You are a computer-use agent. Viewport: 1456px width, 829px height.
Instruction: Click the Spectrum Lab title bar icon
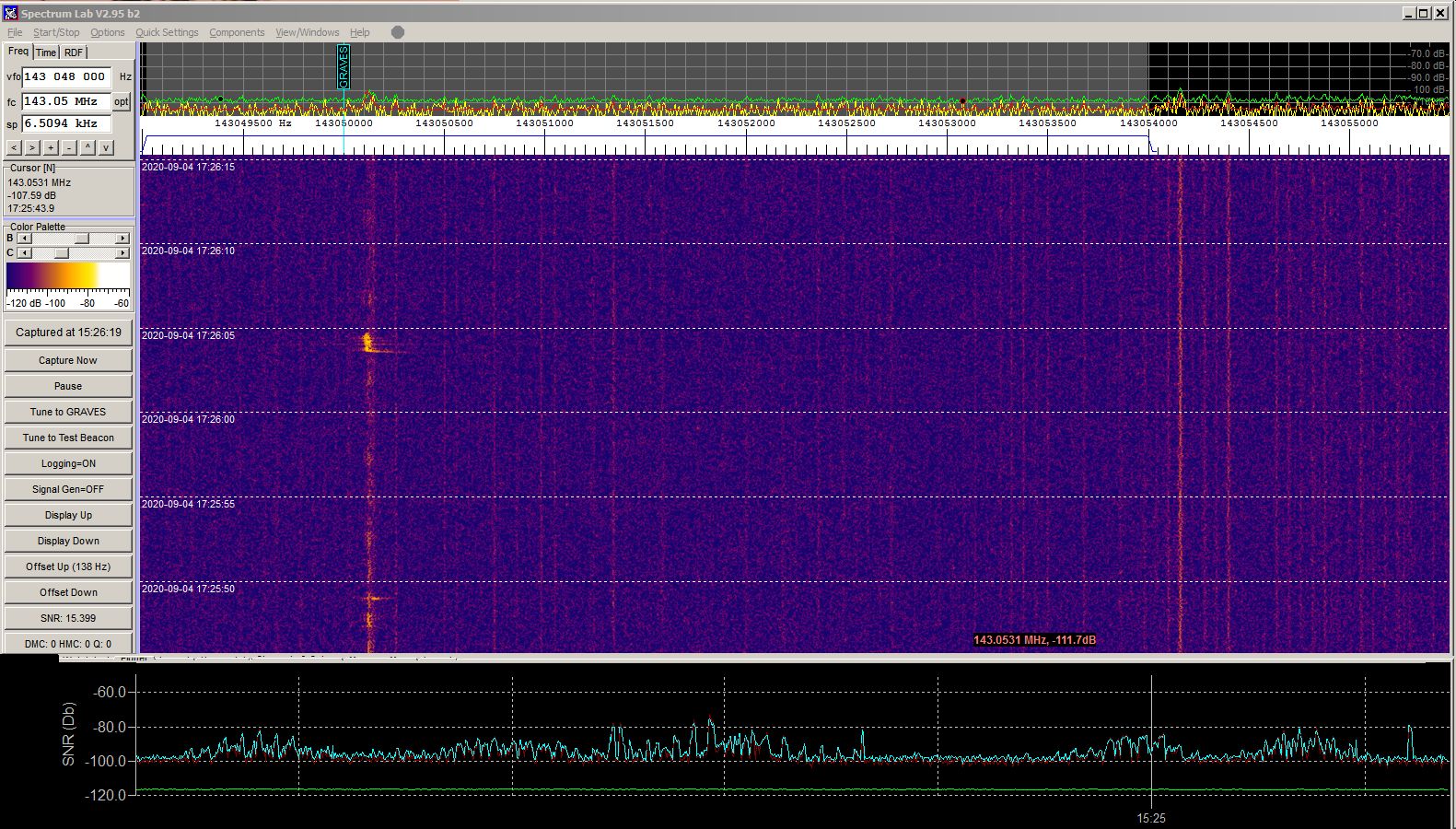(x=10, y=13)
